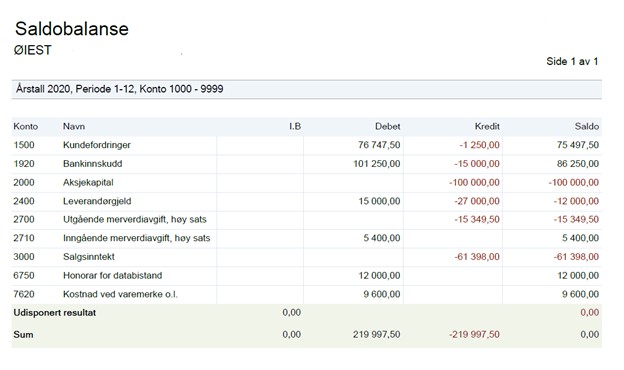Select account number 2700
Viewport: 624px width, 370px height.
24,219
